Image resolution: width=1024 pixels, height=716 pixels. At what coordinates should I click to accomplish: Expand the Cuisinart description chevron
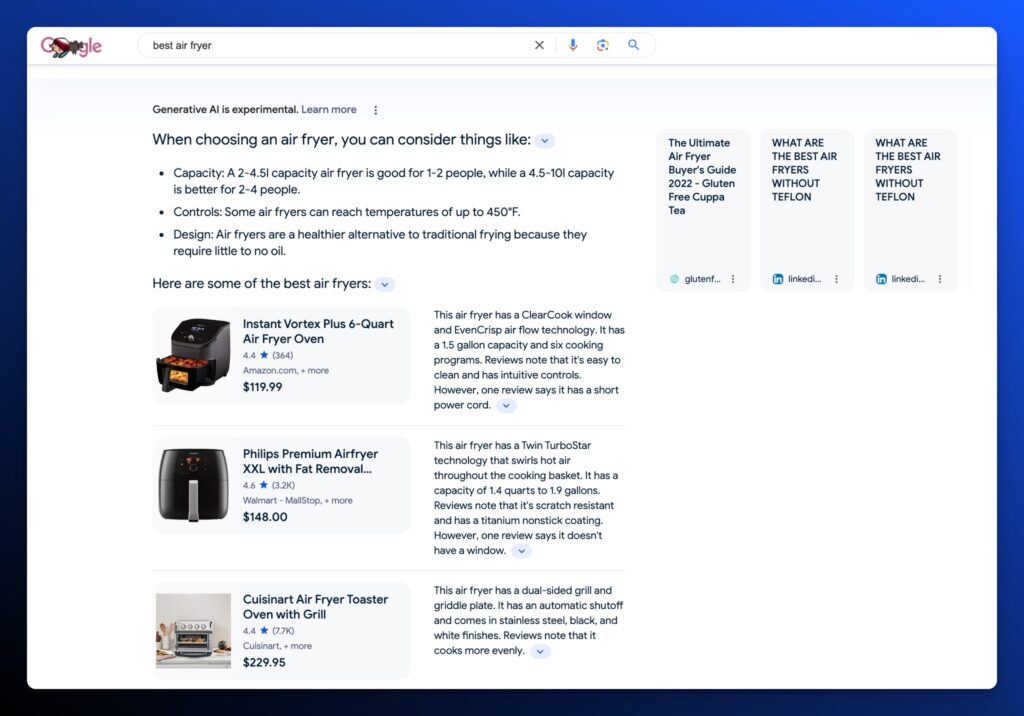tap(540, 651)
